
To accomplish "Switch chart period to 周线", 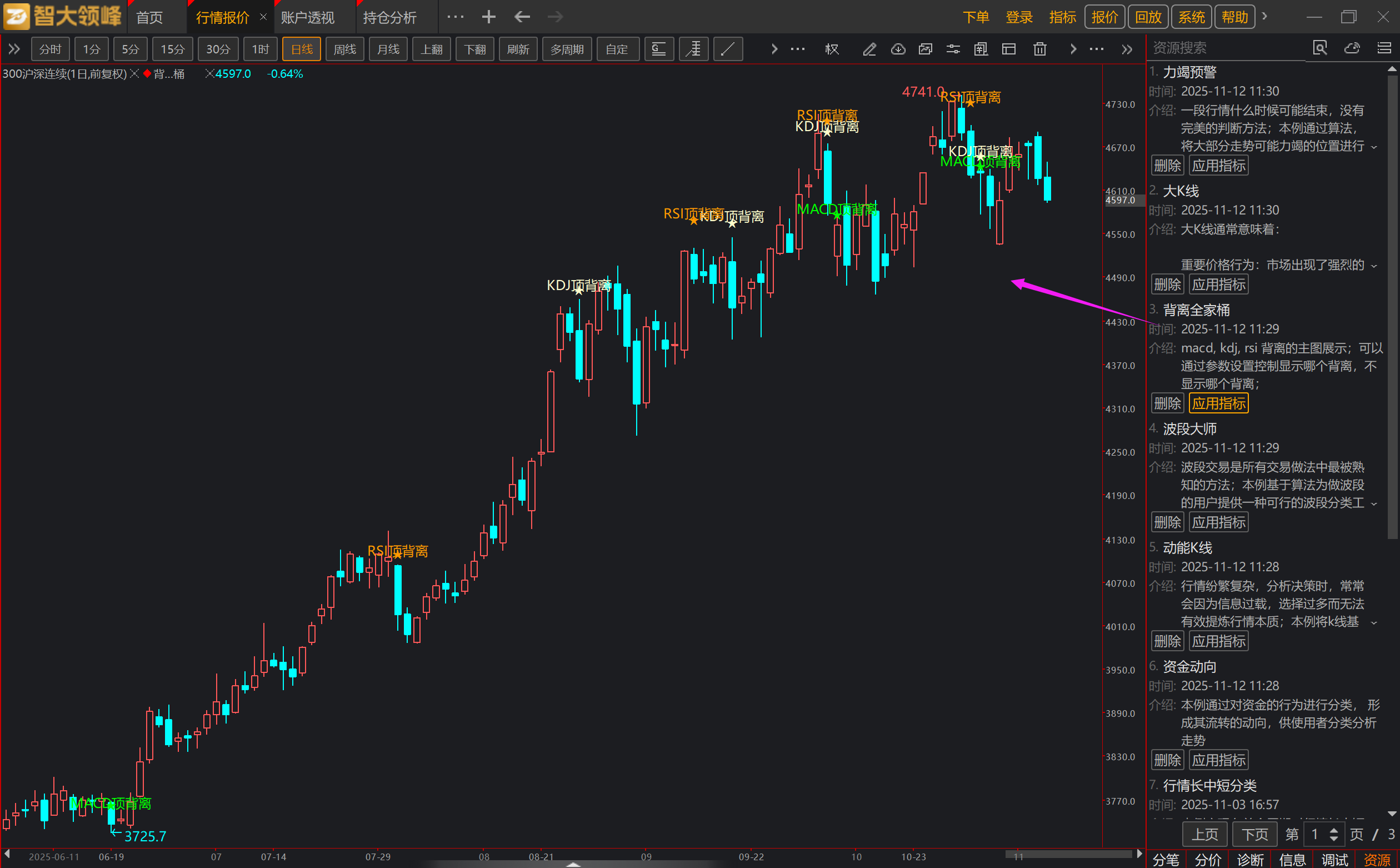I will click(344, 49).
